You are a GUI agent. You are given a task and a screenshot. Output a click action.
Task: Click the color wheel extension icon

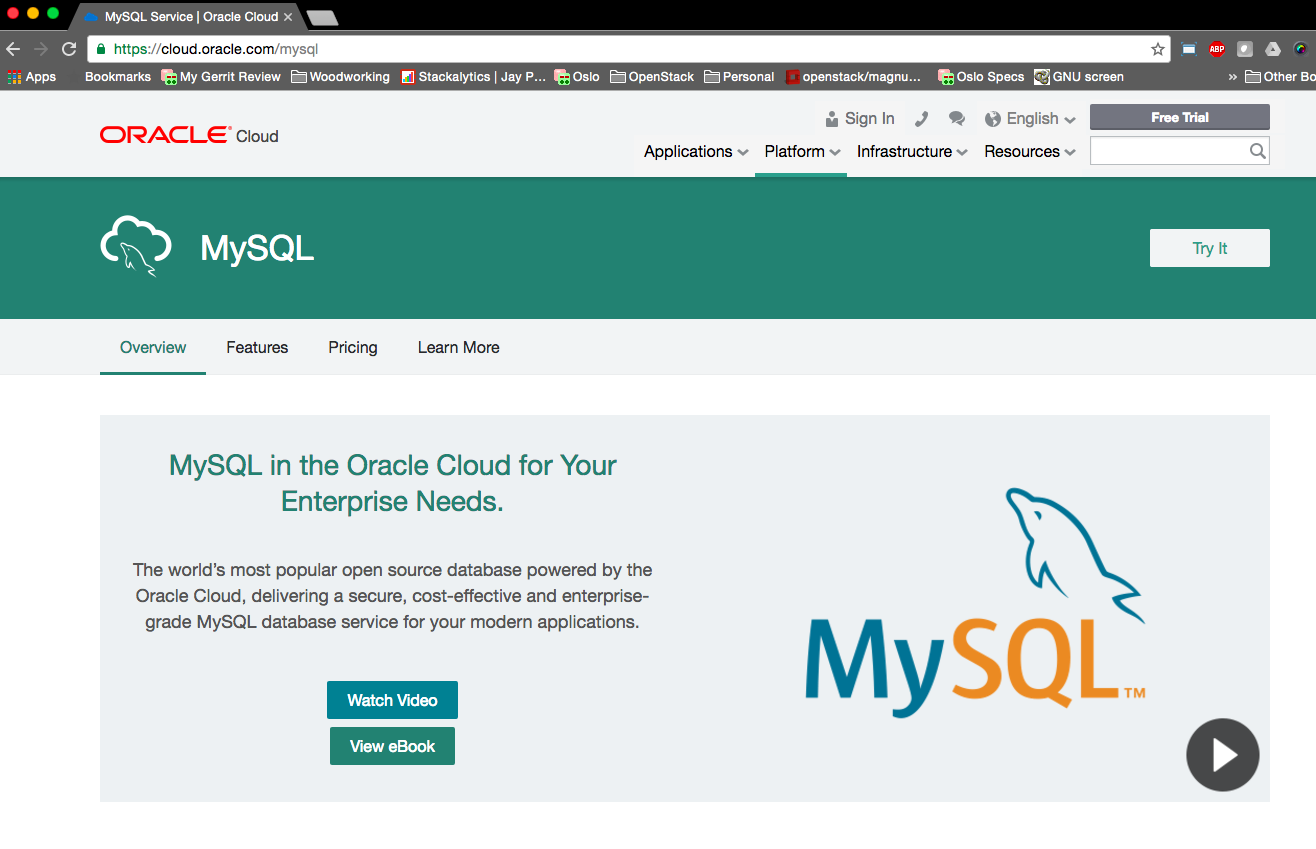point(1301,49)
